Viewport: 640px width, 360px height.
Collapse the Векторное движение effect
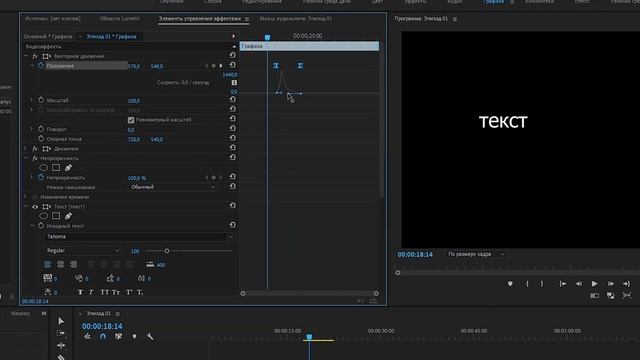[x=26, y=56]
